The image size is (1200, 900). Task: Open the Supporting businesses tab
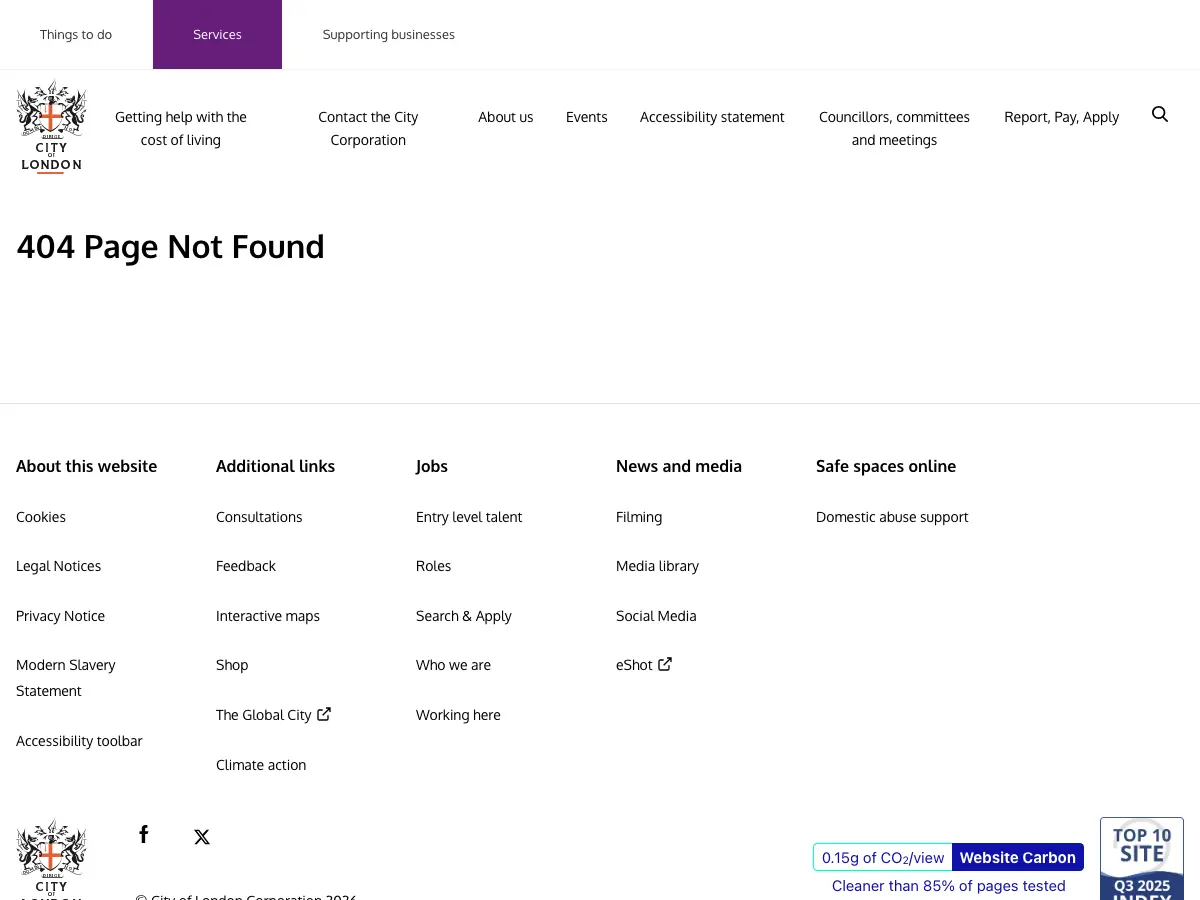(x=389, y=35)
